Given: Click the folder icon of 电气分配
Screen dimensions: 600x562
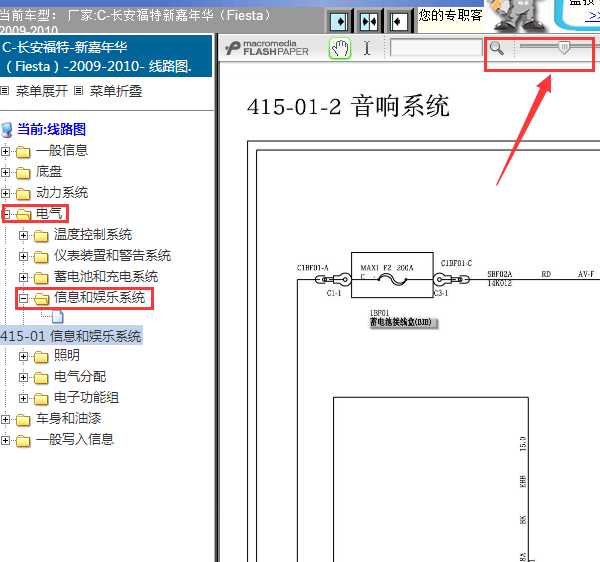Looking at the screenshot, I should click(x=41, y=378).
